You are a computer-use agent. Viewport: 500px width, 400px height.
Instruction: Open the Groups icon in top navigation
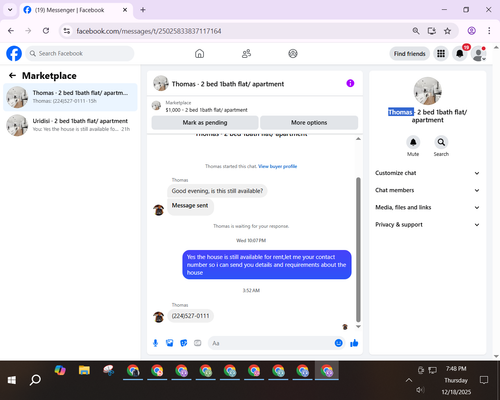click(293, 53)
